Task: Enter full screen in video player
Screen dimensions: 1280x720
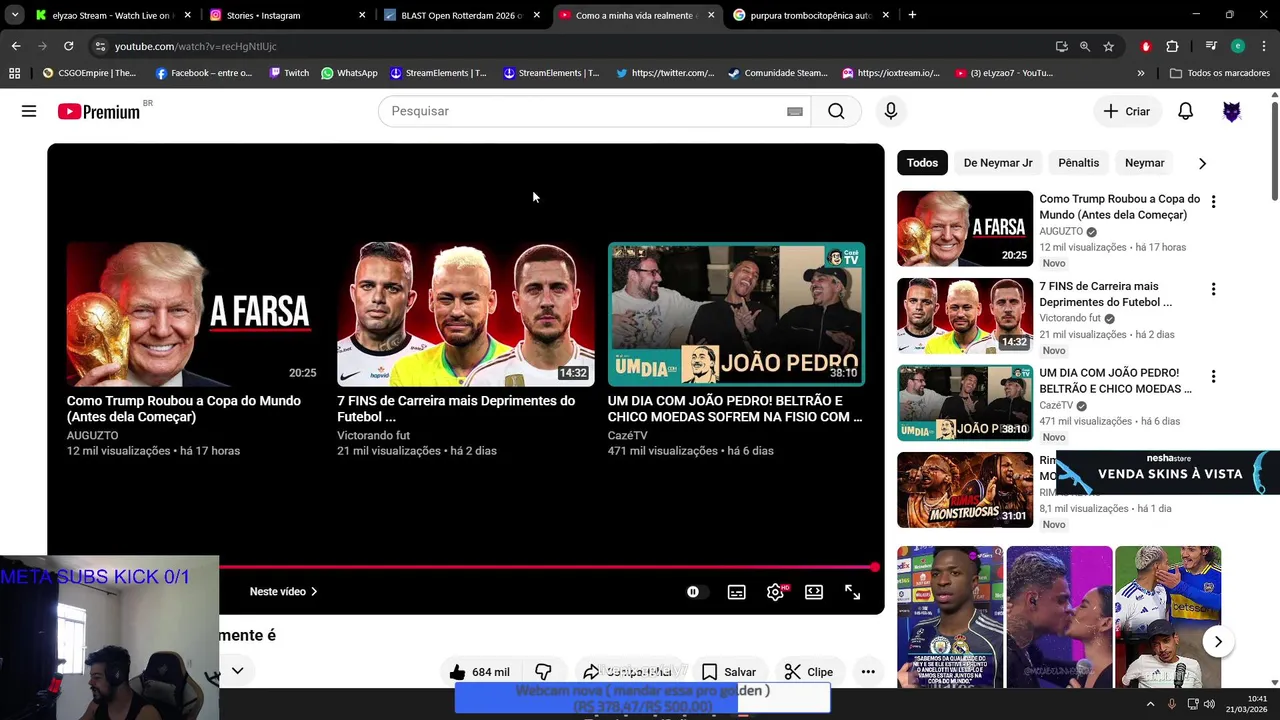Action: click(x=853, y=592)
